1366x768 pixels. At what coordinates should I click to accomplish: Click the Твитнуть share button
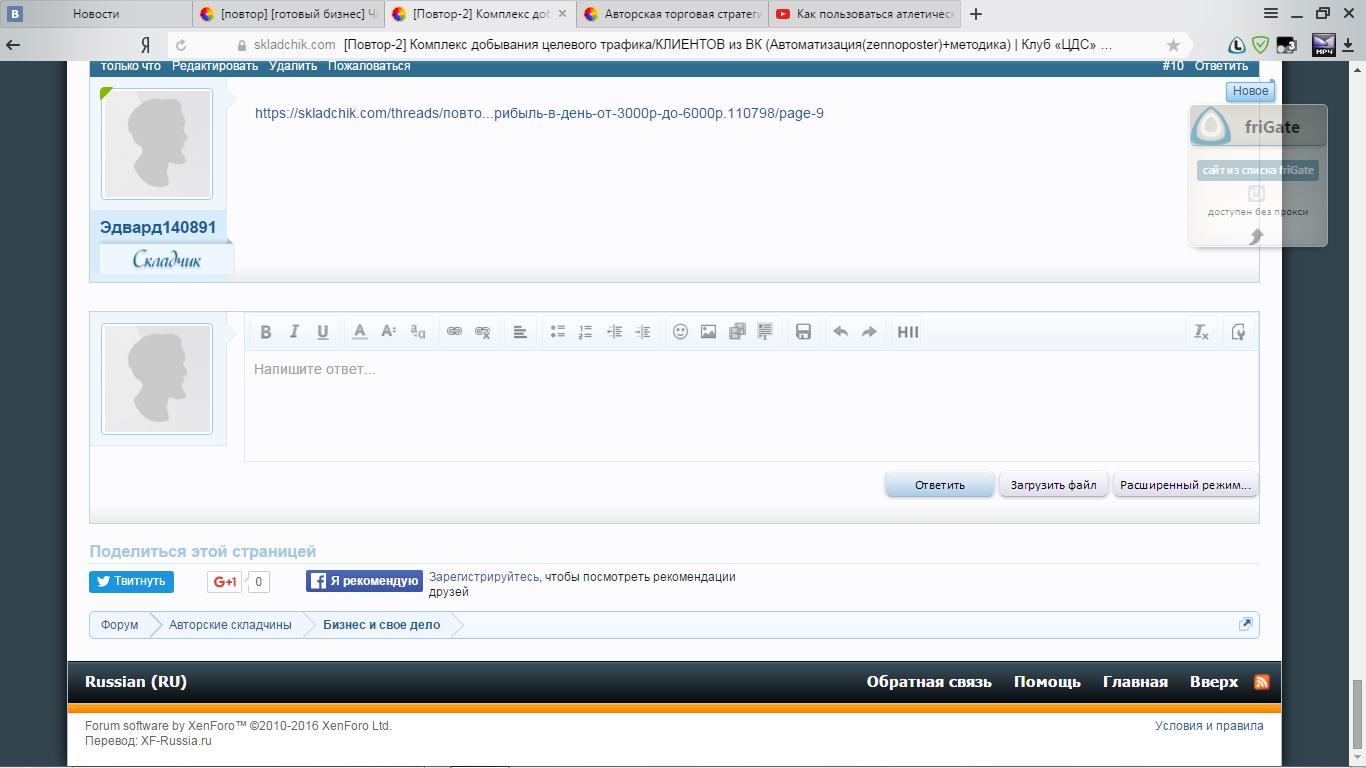[131, 582]
